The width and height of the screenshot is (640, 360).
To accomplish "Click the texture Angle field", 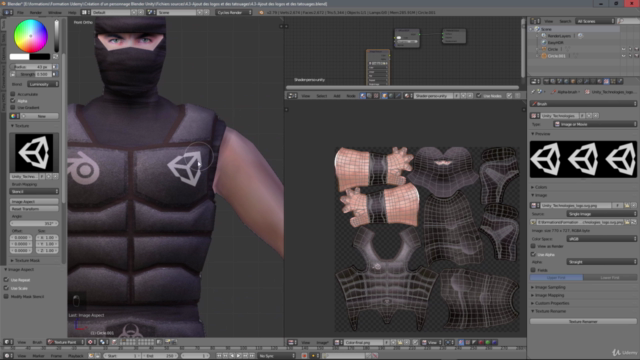I will tap(34, 223).
